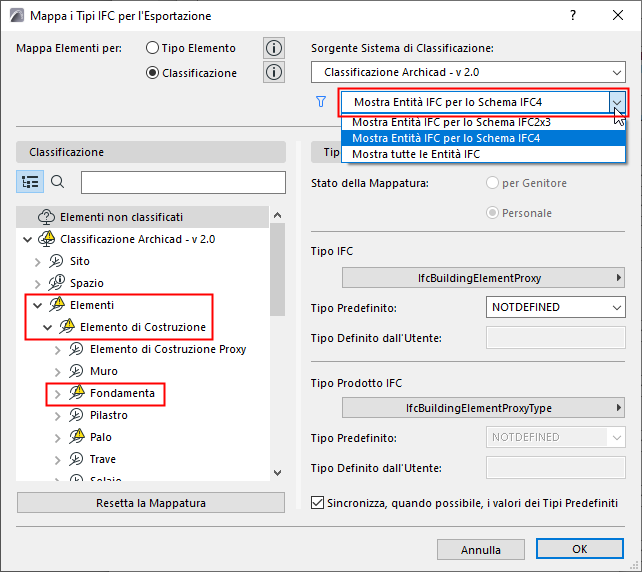Collapse the Classificazione Archicad v 2.0 node
The width and height of the screenshot is (642, 572).
pyautogui.click(x=27, y=239)
